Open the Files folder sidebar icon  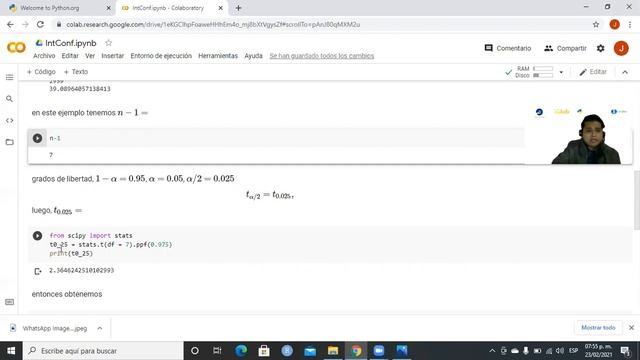point(9,142)
